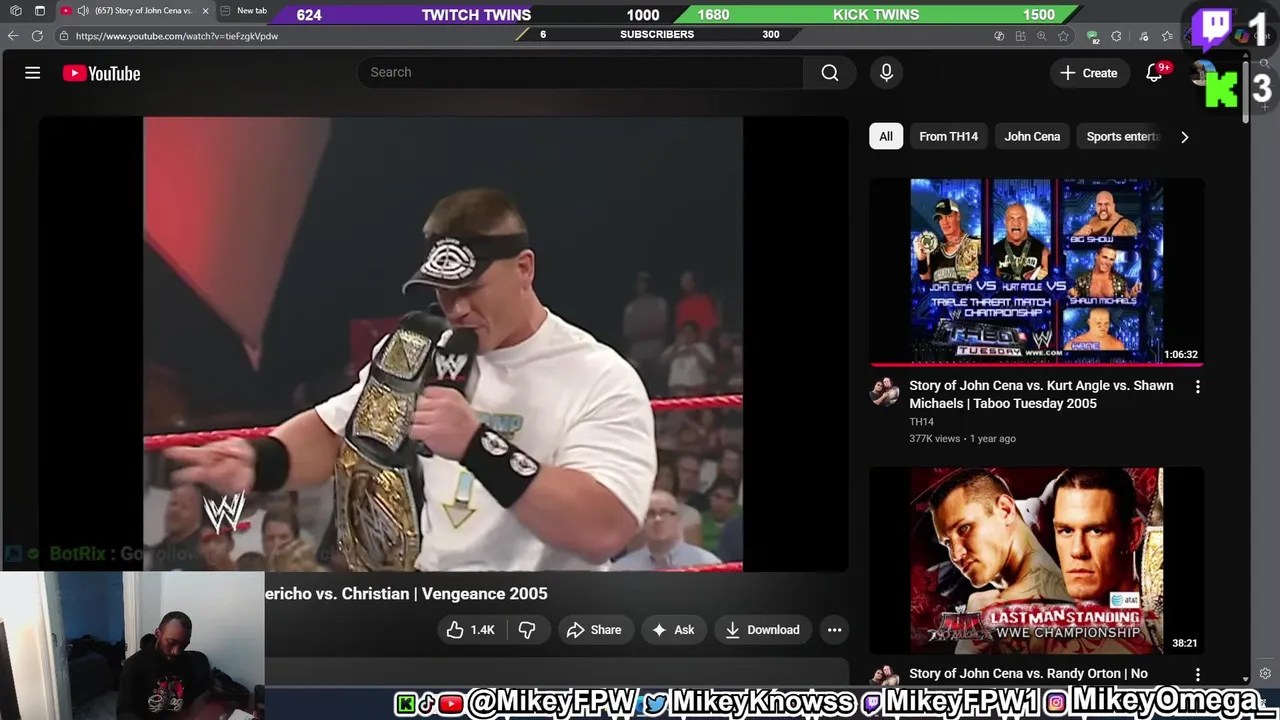Click the video title ending Vengeance 2005

click(407, 594)
